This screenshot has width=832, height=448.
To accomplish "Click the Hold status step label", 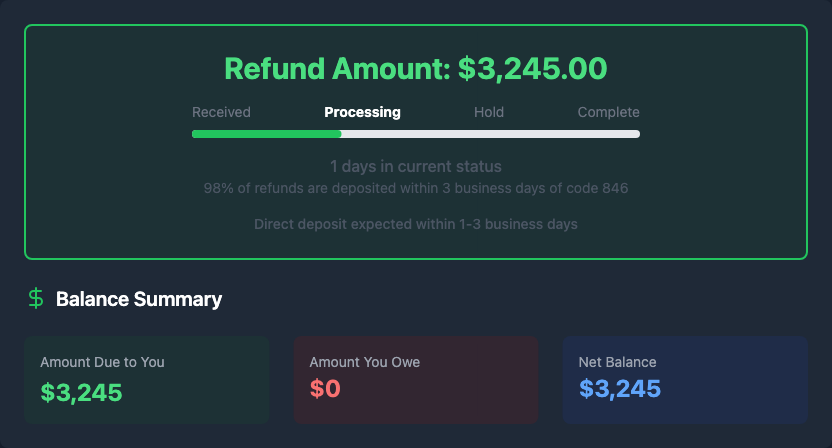I will point(489,112).
